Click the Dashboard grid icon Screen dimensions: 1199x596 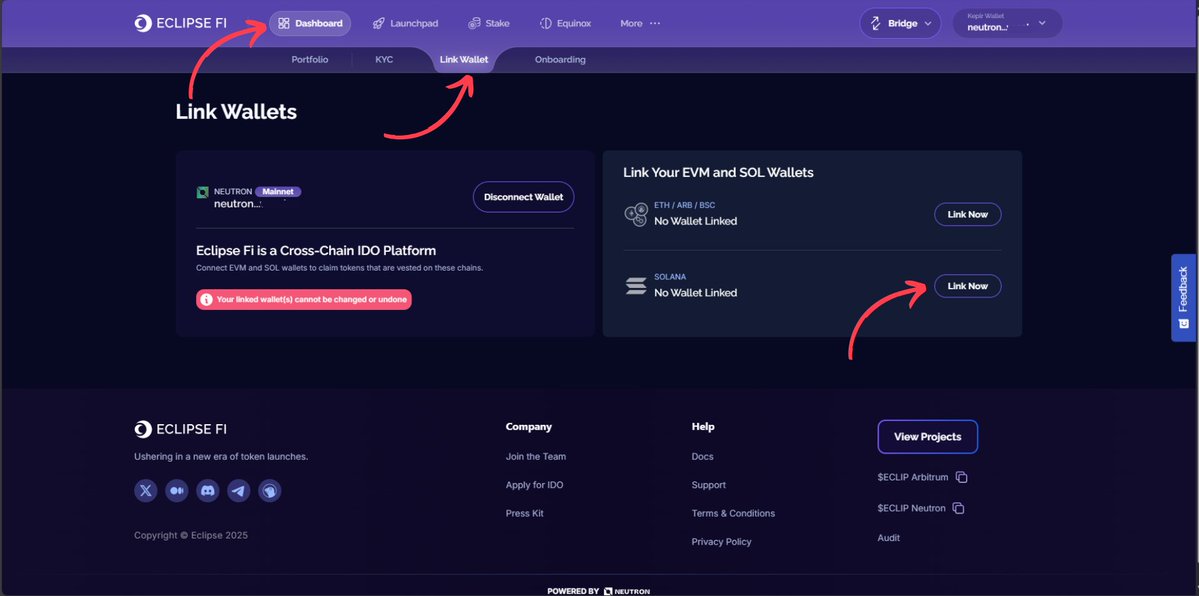(x=284, y=24)
